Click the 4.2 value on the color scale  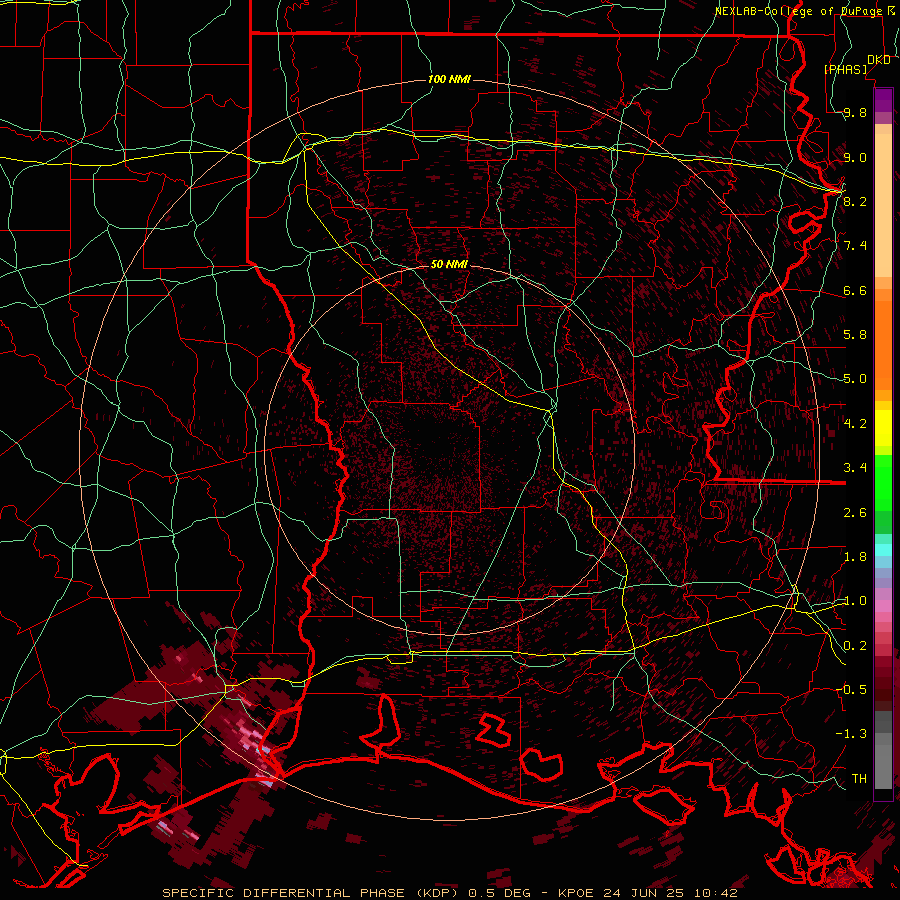click(855, 423)
